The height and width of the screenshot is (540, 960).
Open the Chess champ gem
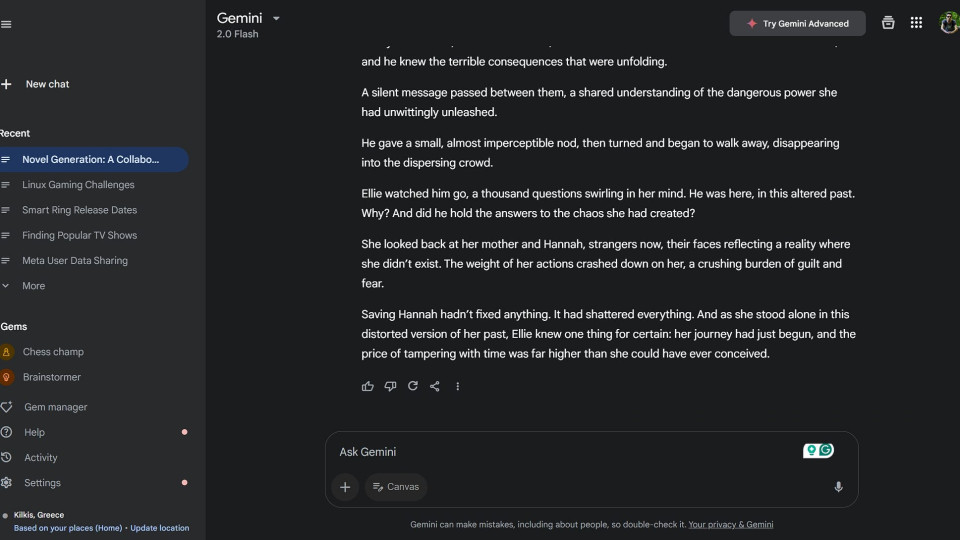(53, 352)
